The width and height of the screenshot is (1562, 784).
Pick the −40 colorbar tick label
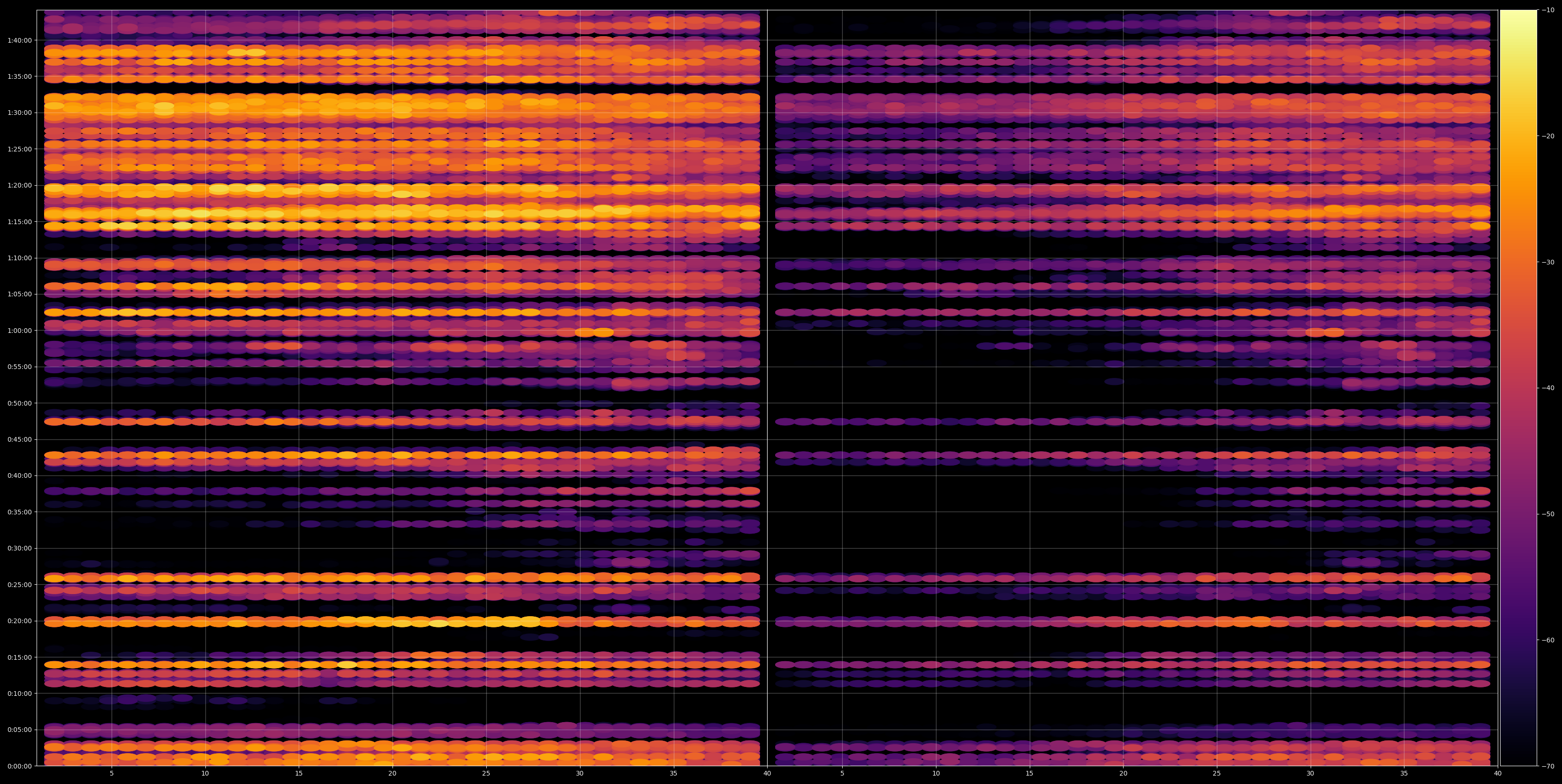coord(1548,388)
